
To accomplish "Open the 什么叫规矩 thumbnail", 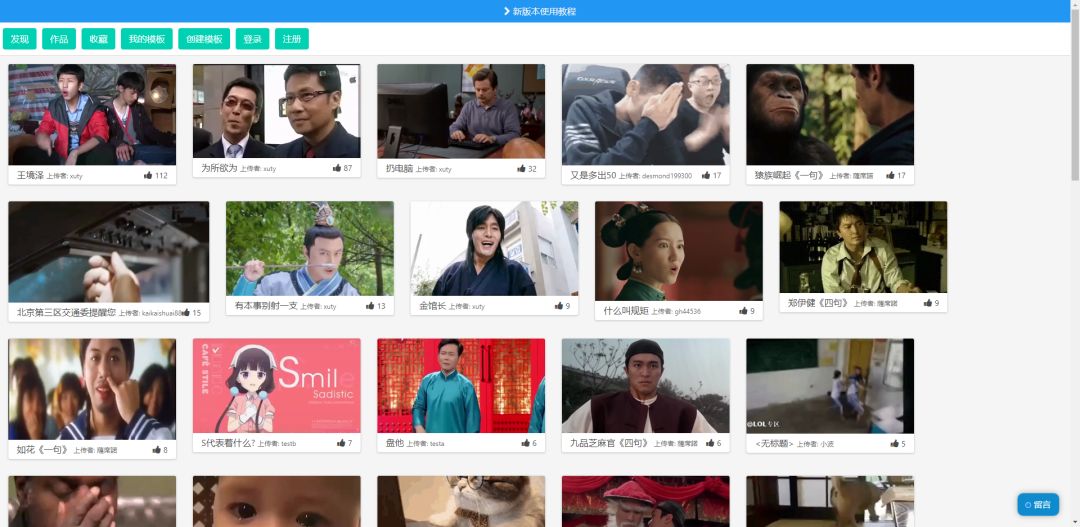I will coord(679,251).
